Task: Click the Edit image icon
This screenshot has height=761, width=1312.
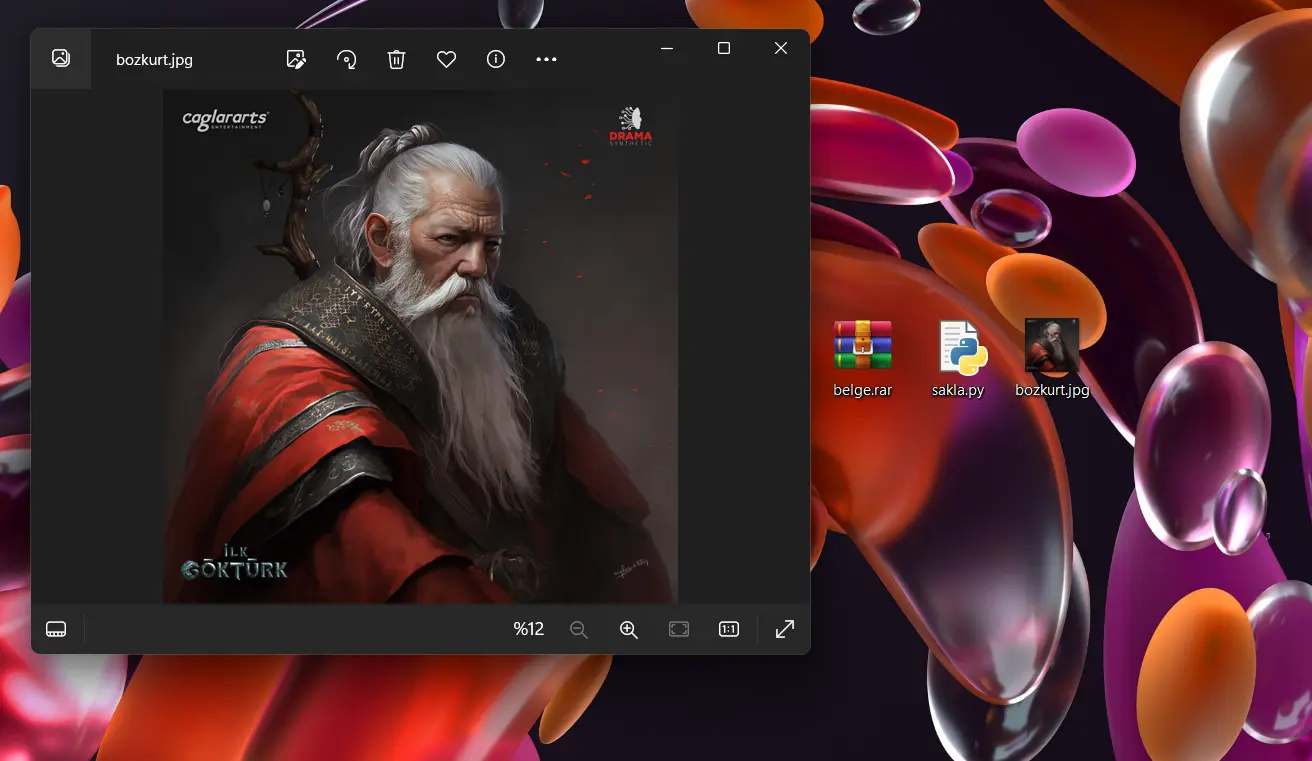Action: 296,60
